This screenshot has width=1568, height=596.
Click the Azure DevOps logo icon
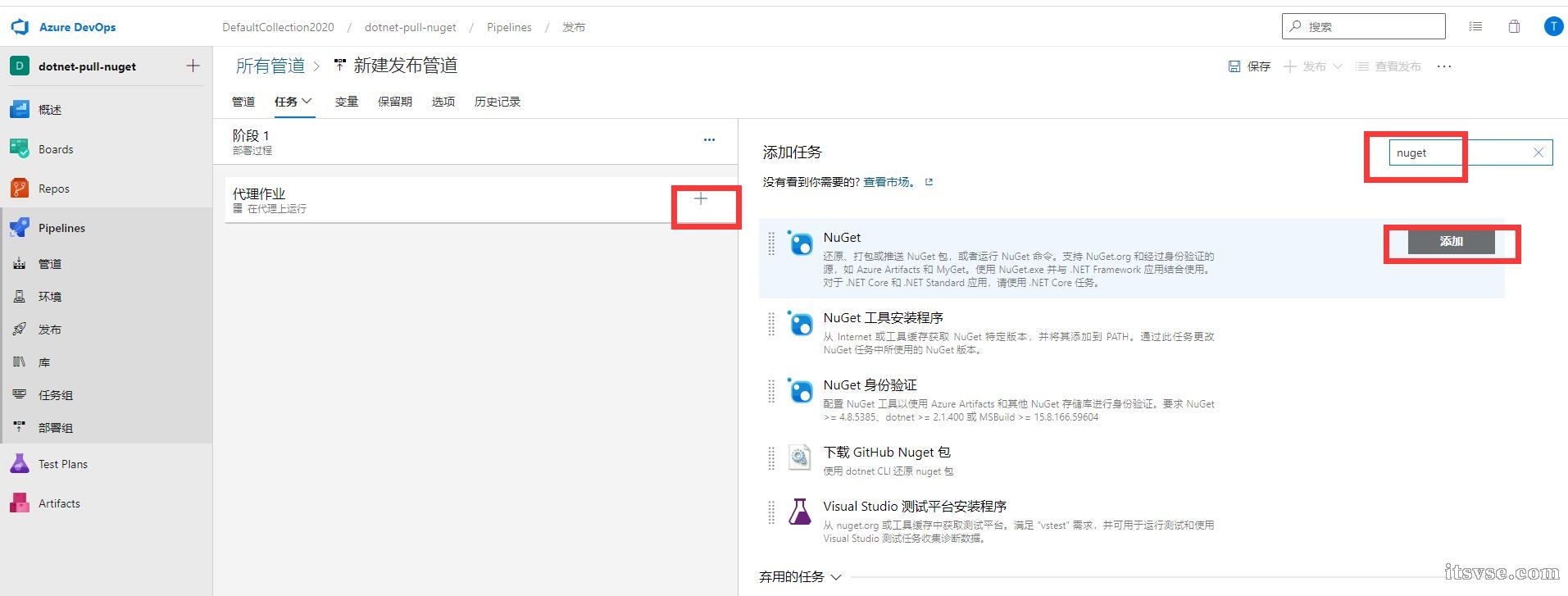point(20,27)
